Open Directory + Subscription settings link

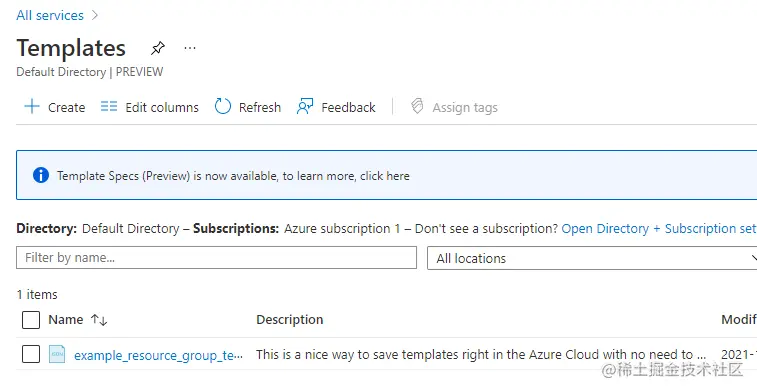[x=659, y=228]
